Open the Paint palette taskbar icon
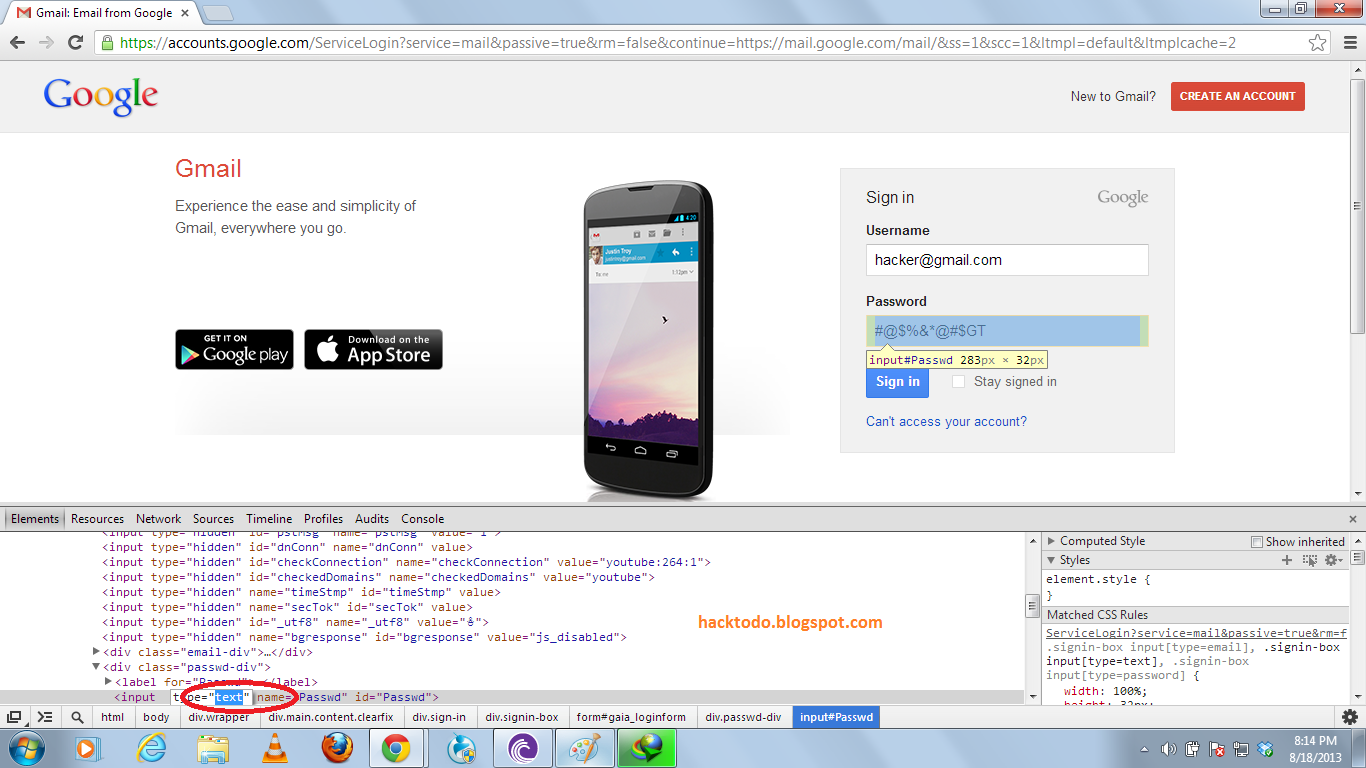1366x768 pixels. pyautogui.click(x=585, y=748)
